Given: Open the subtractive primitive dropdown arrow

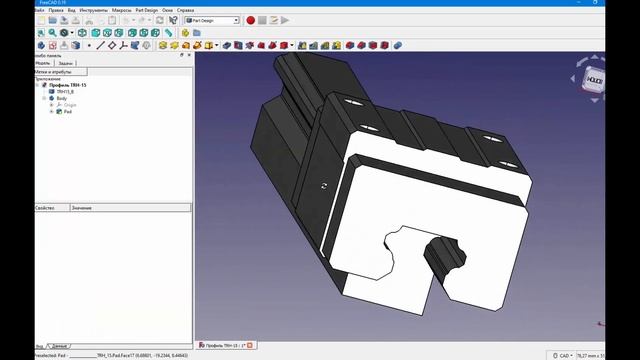Looking at the screenshot, I should point(292,45).
